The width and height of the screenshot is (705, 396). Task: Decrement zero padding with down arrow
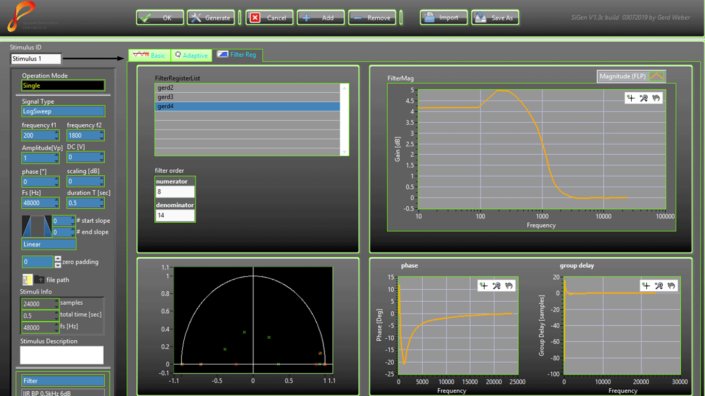(x=58, y=265)
